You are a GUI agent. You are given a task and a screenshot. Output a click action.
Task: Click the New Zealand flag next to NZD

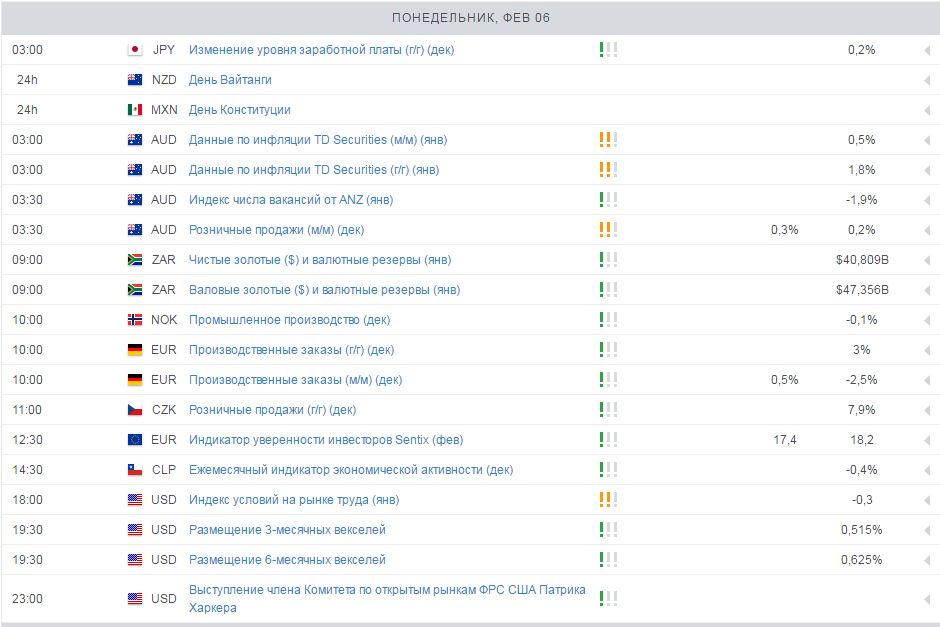pyautogui.click(x=135, y=80)
